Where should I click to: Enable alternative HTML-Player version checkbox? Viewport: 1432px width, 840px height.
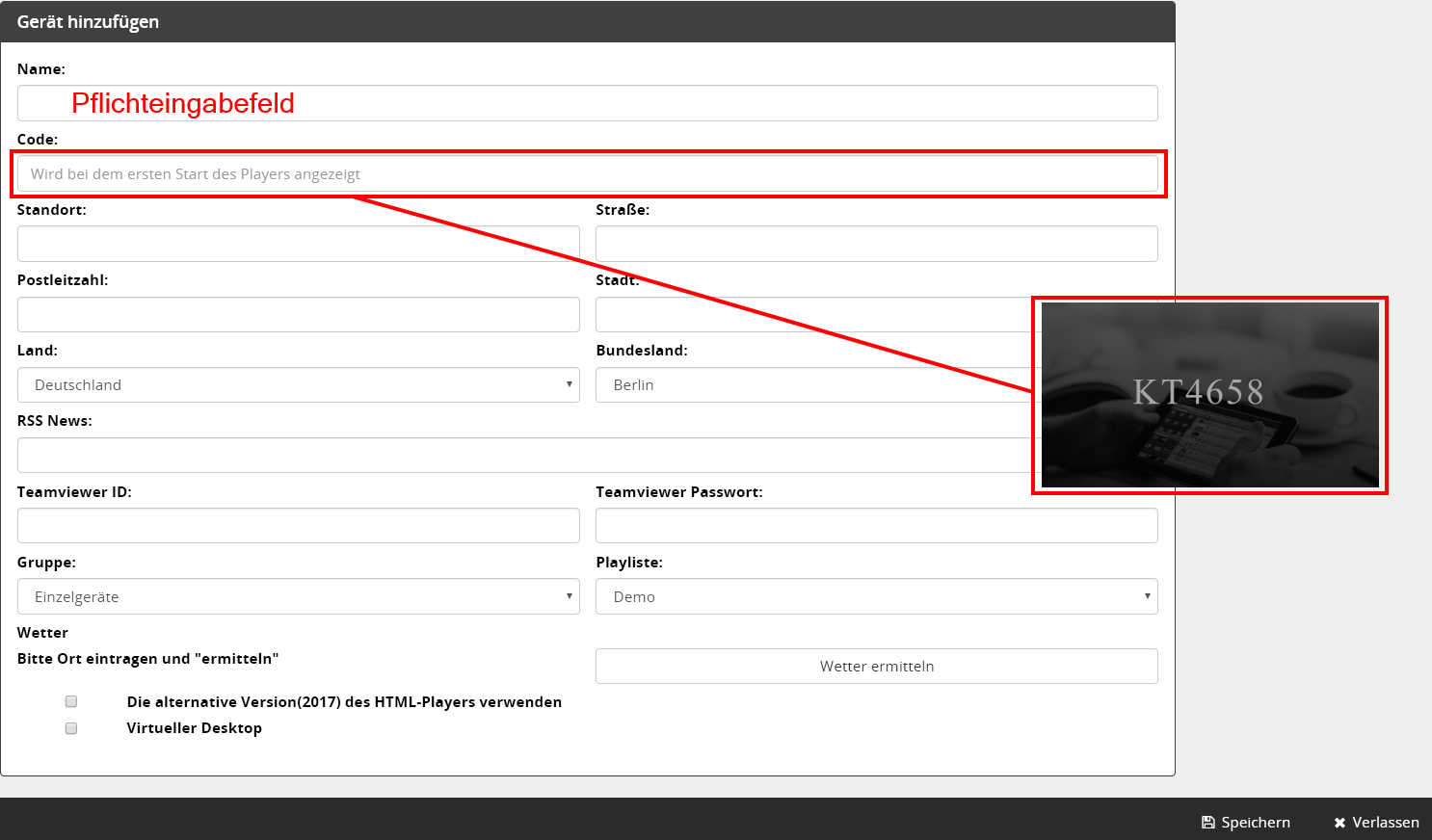pos(71,701)
